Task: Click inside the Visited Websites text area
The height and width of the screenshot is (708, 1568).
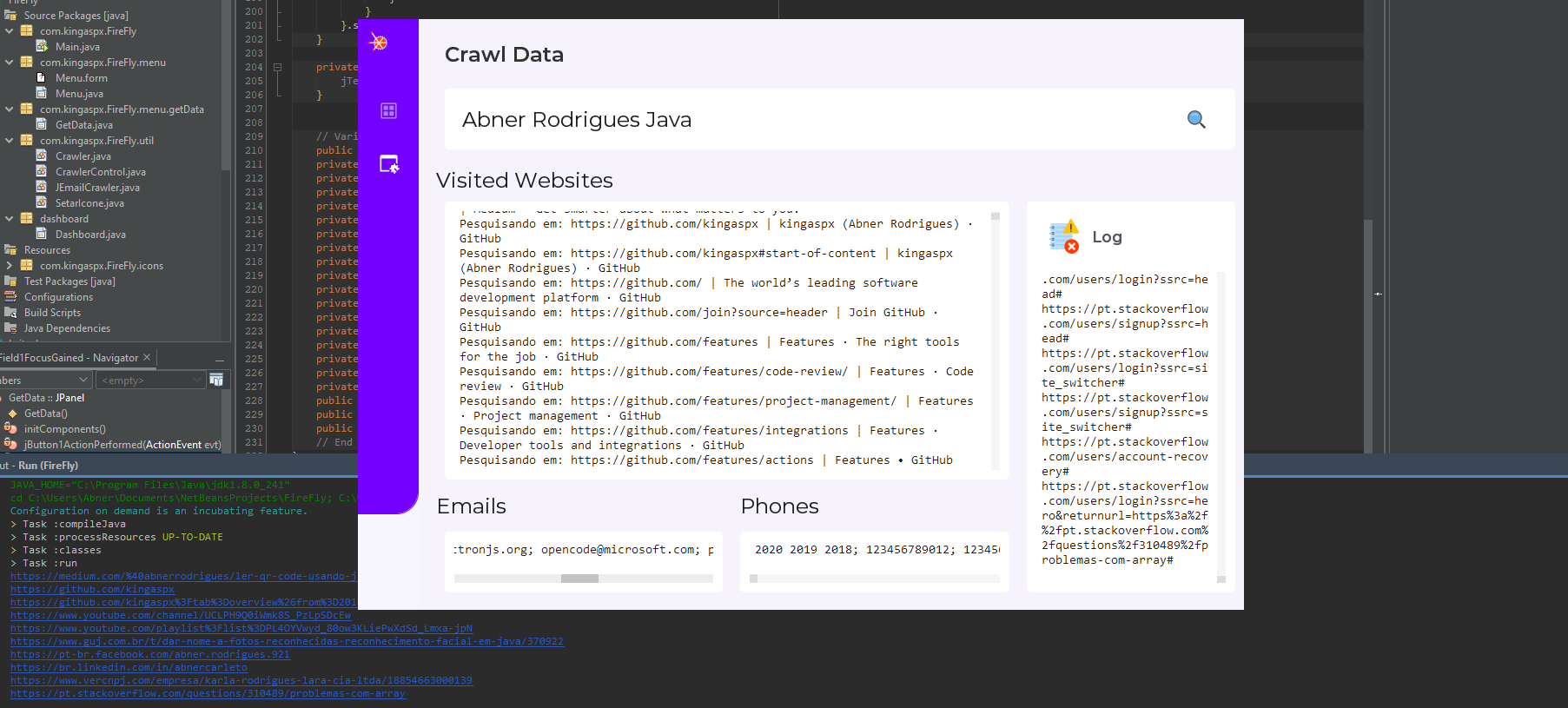Action: [718, 340]
